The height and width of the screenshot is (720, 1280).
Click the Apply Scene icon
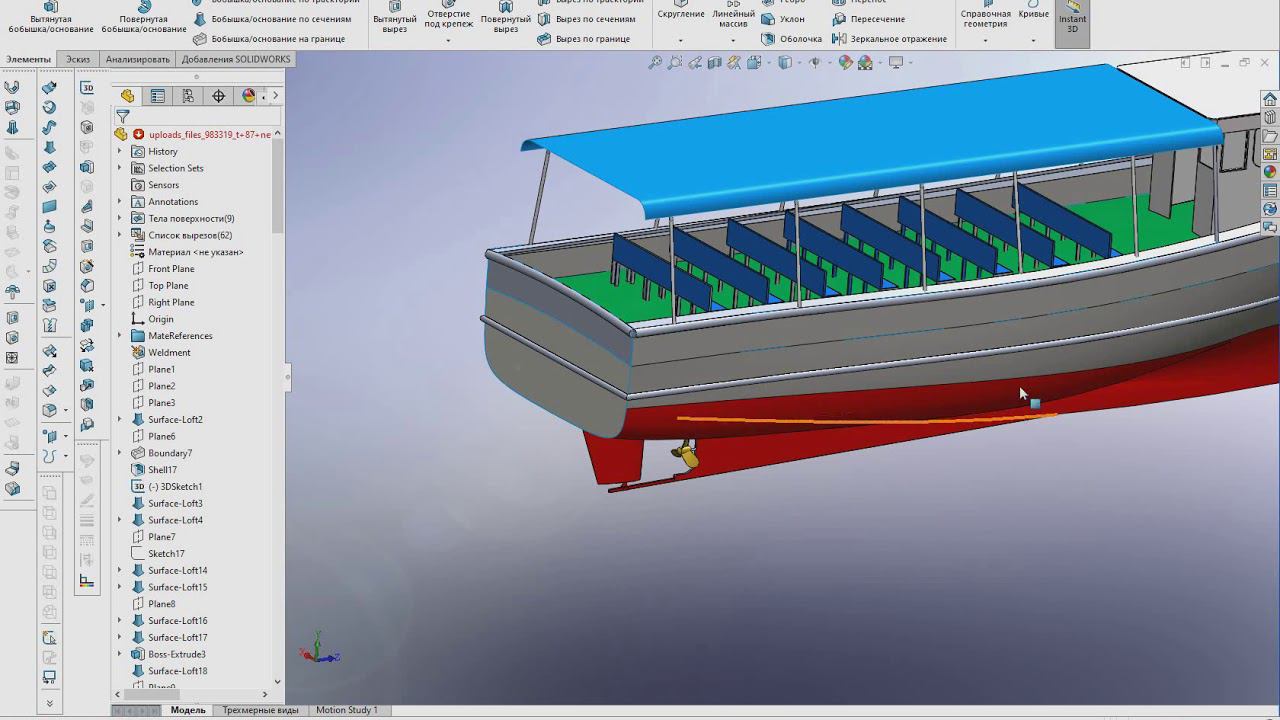coord(866,62)
